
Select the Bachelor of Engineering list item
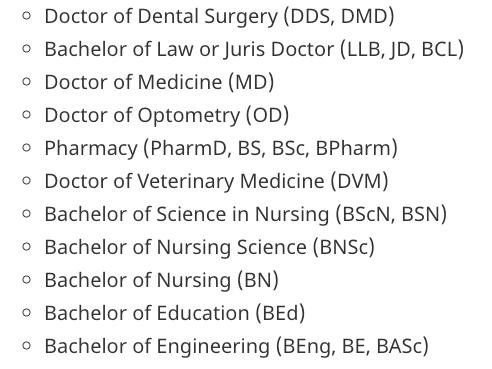236,346
